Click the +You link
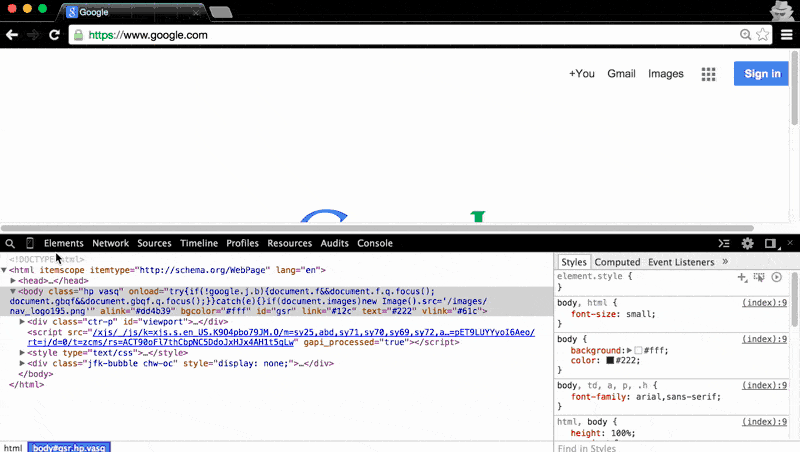800x452 pixels. click(x=582, y=74)
